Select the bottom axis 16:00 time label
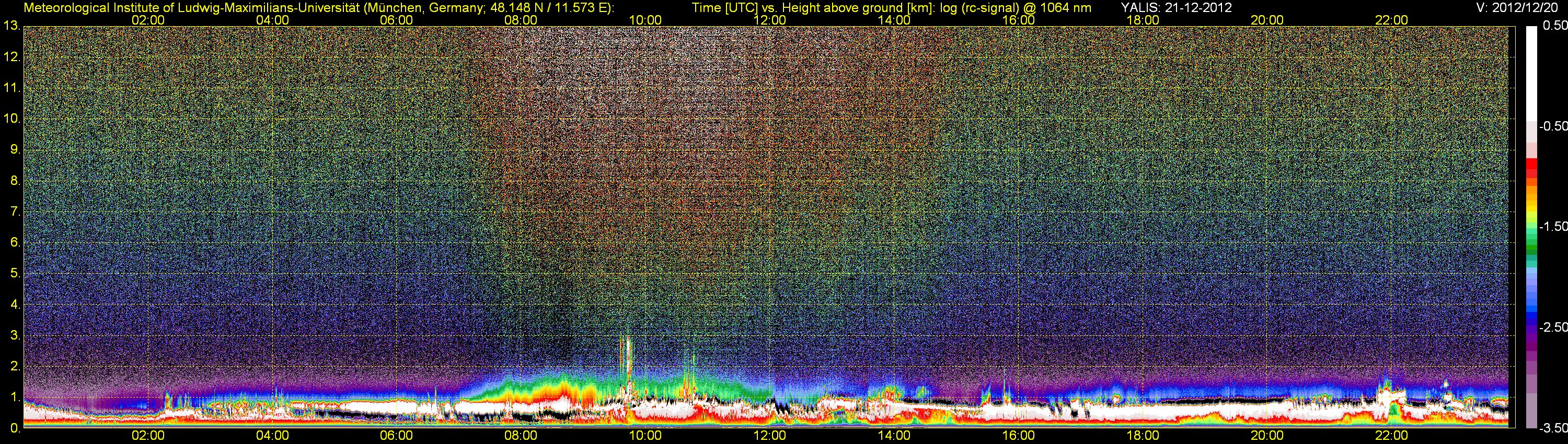The width and height of the screenshot is (1568, 444). pyautogui.click(x=1018, y=436)
